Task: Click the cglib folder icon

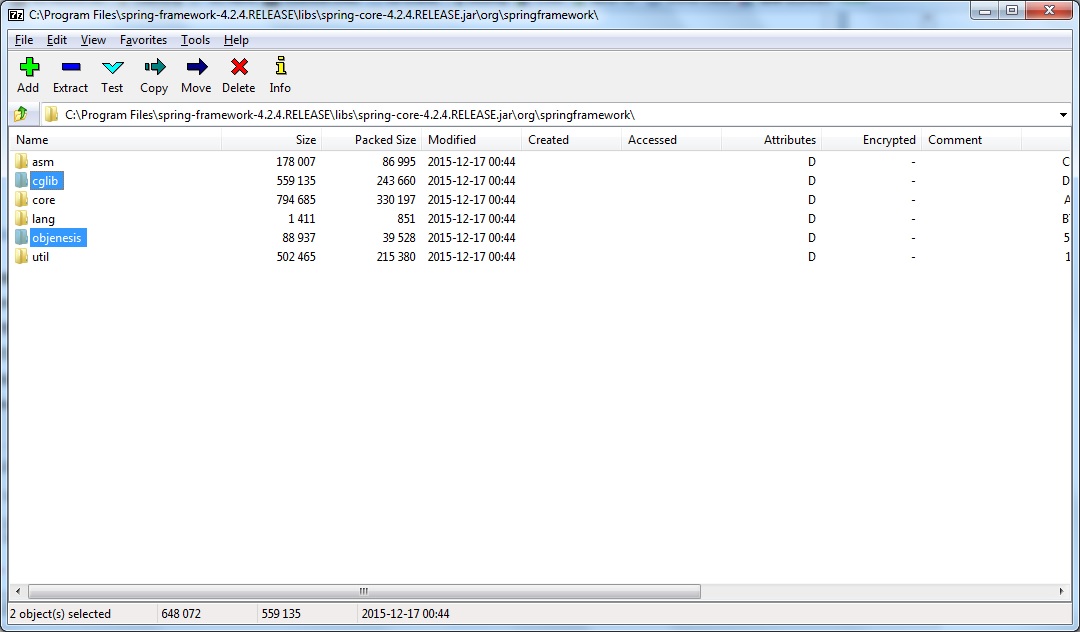Action: pos(21,180)
